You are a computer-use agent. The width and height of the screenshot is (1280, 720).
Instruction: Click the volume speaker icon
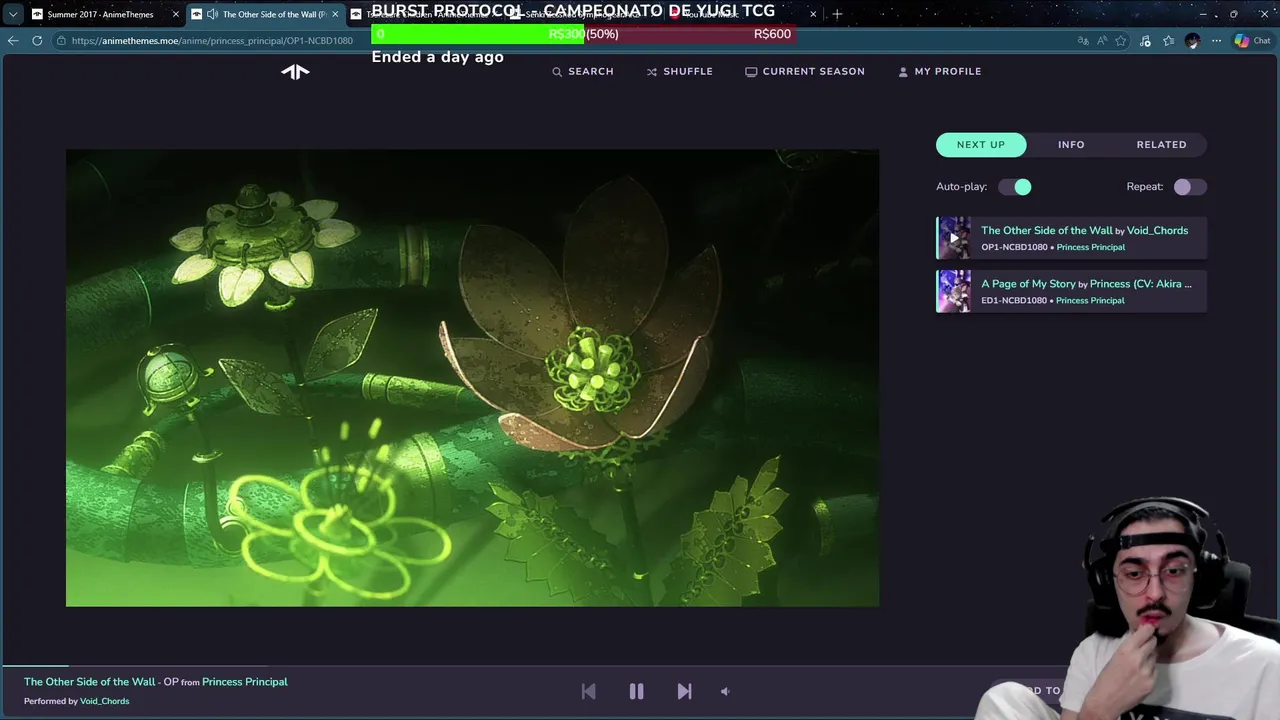(725, 691)
